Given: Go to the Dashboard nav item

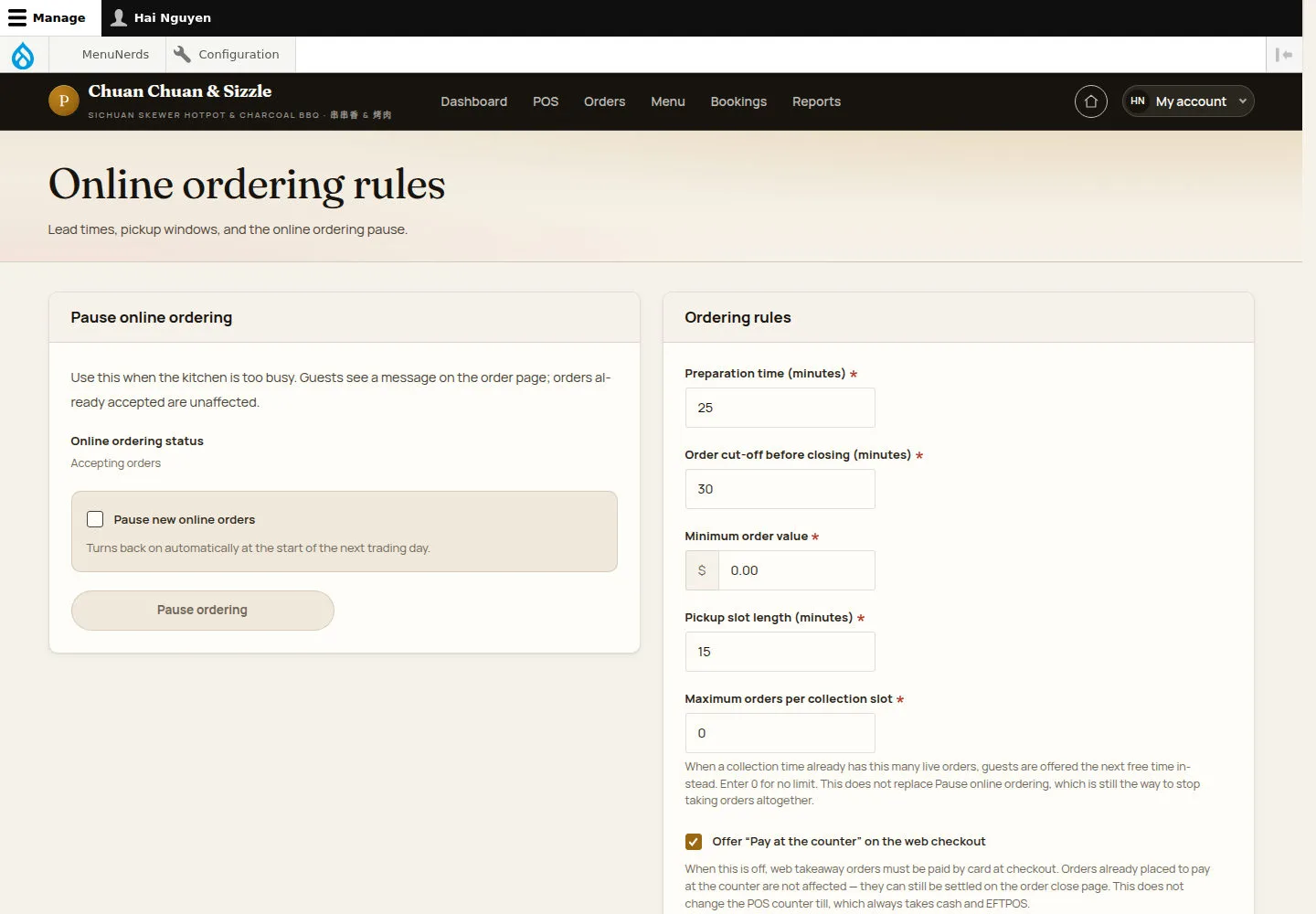Looking at the screenshot, I should 473,101.
